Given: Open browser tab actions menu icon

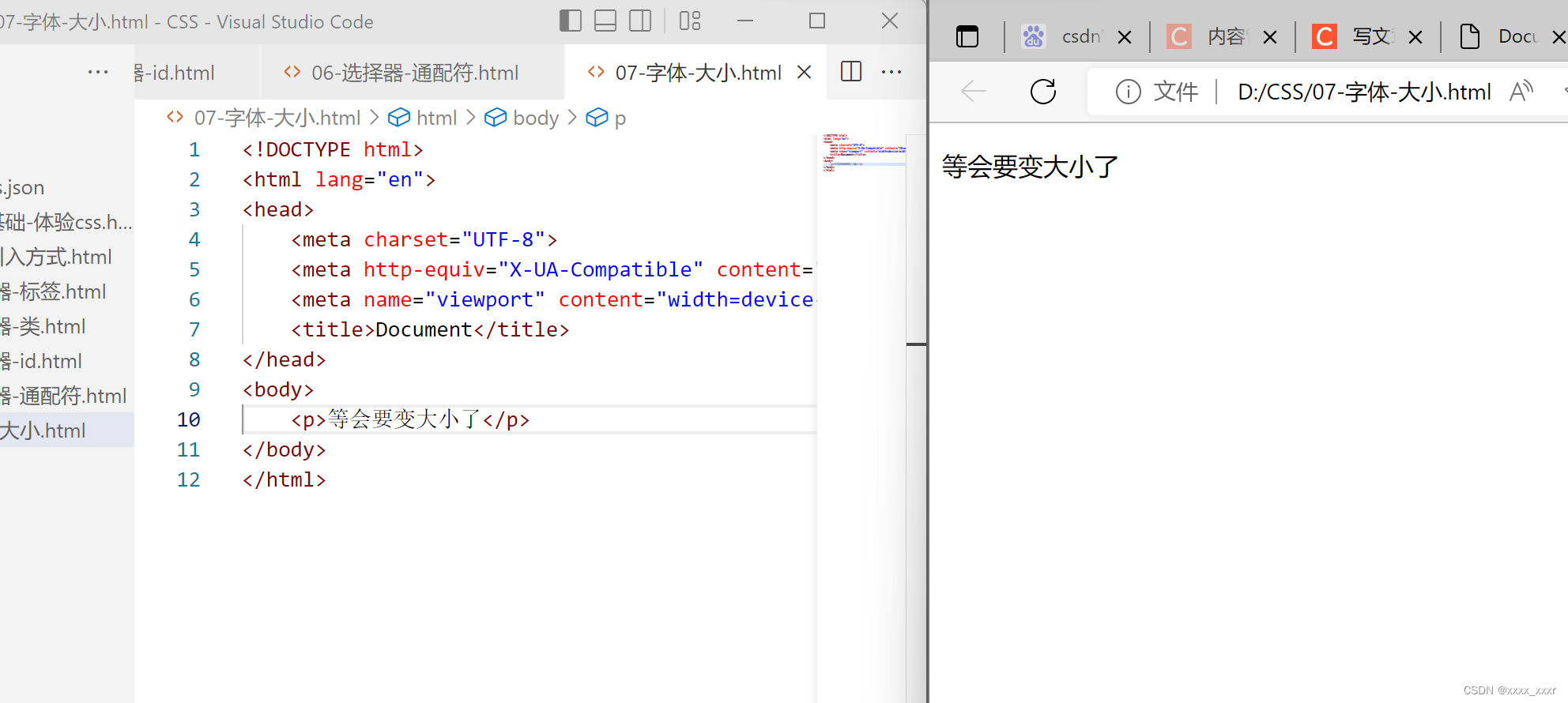Looking at the screenshot, I should pos(967,36).
